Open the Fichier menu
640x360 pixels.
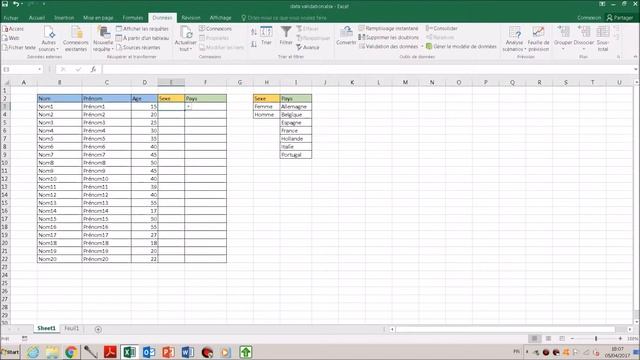coord(11,18)
